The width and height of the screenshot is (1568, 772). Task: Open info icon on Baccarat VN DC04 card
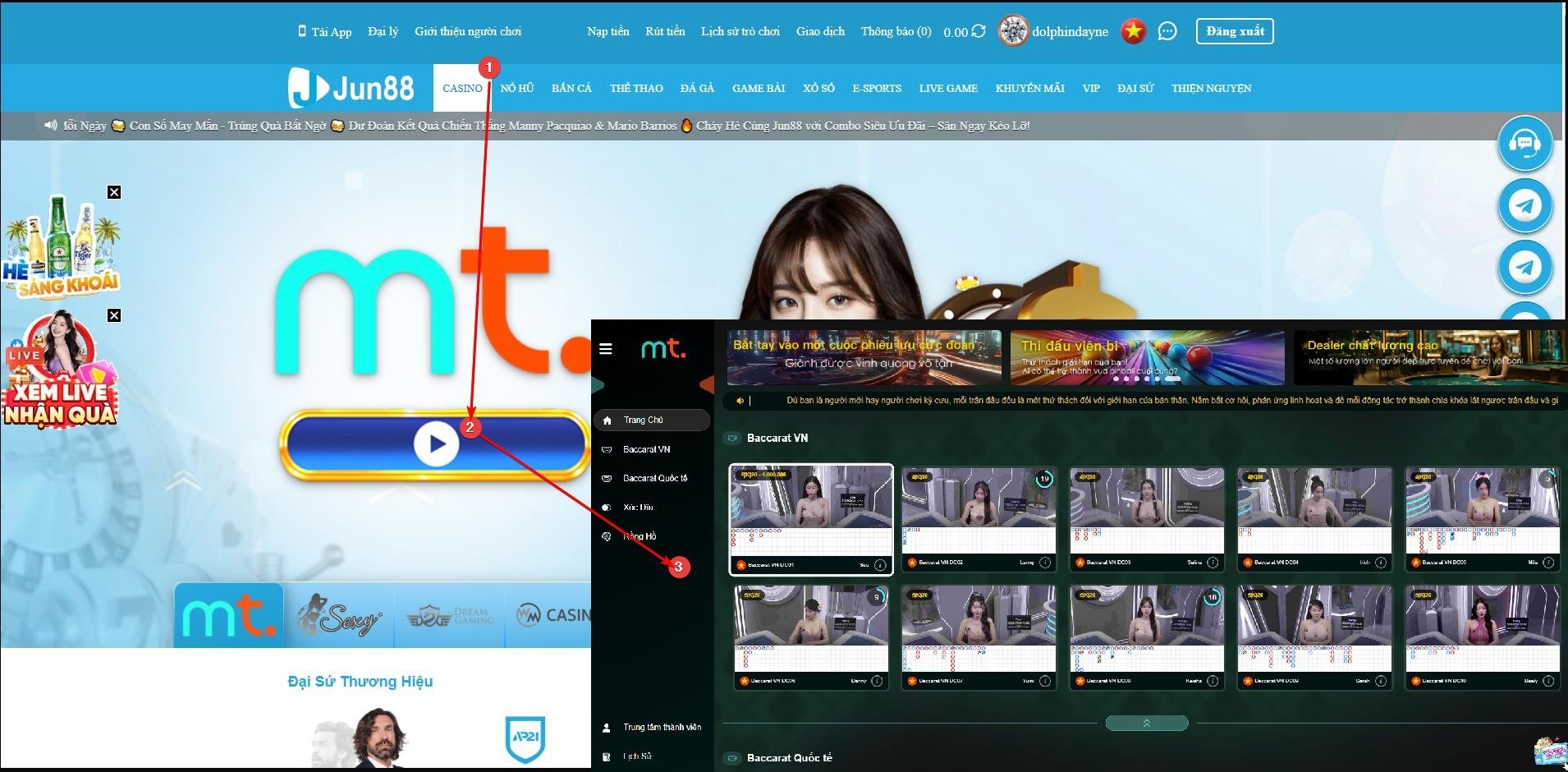[x=1381, y=563]
